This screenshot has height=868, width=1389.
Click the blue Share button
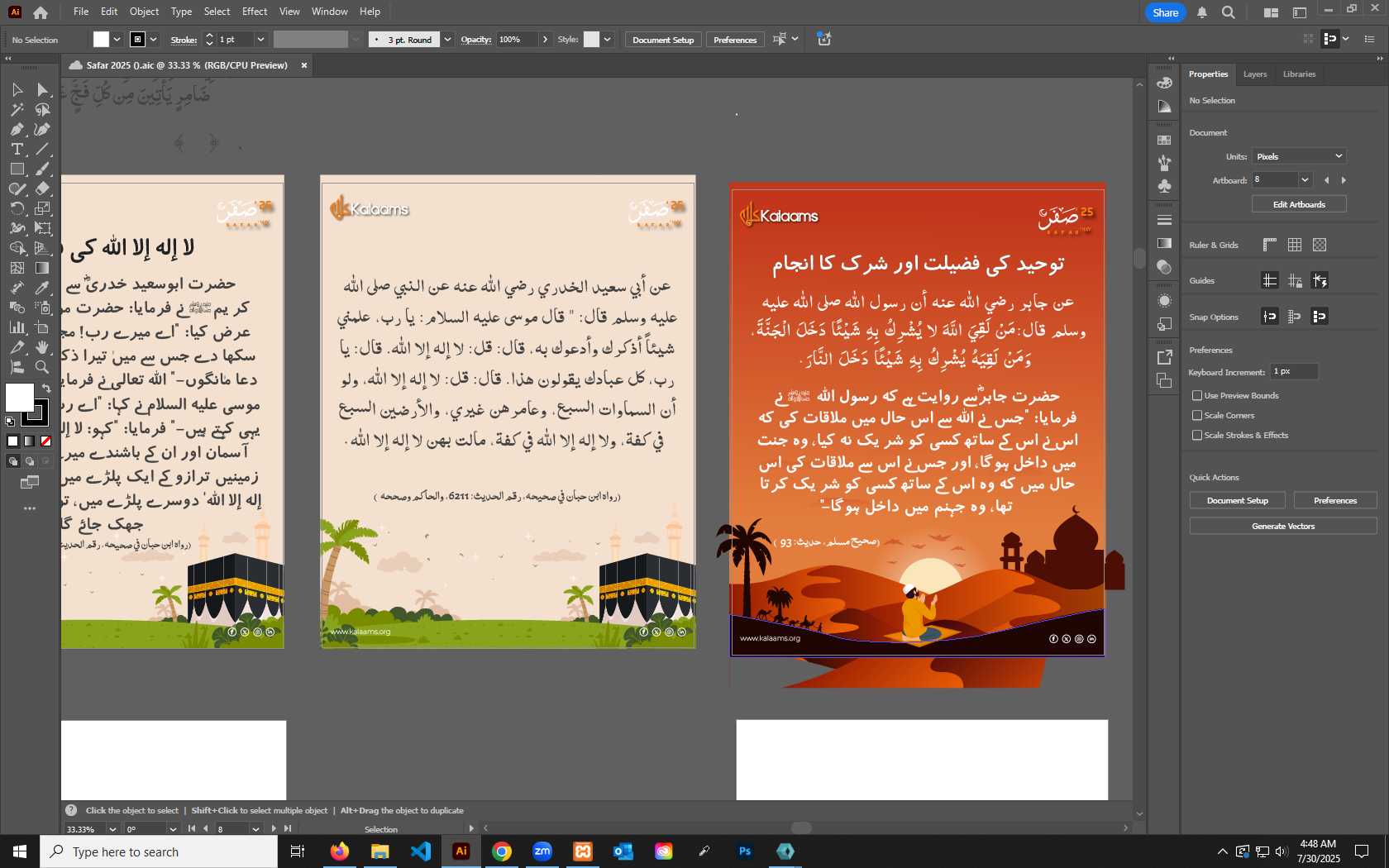(1165, 12)
